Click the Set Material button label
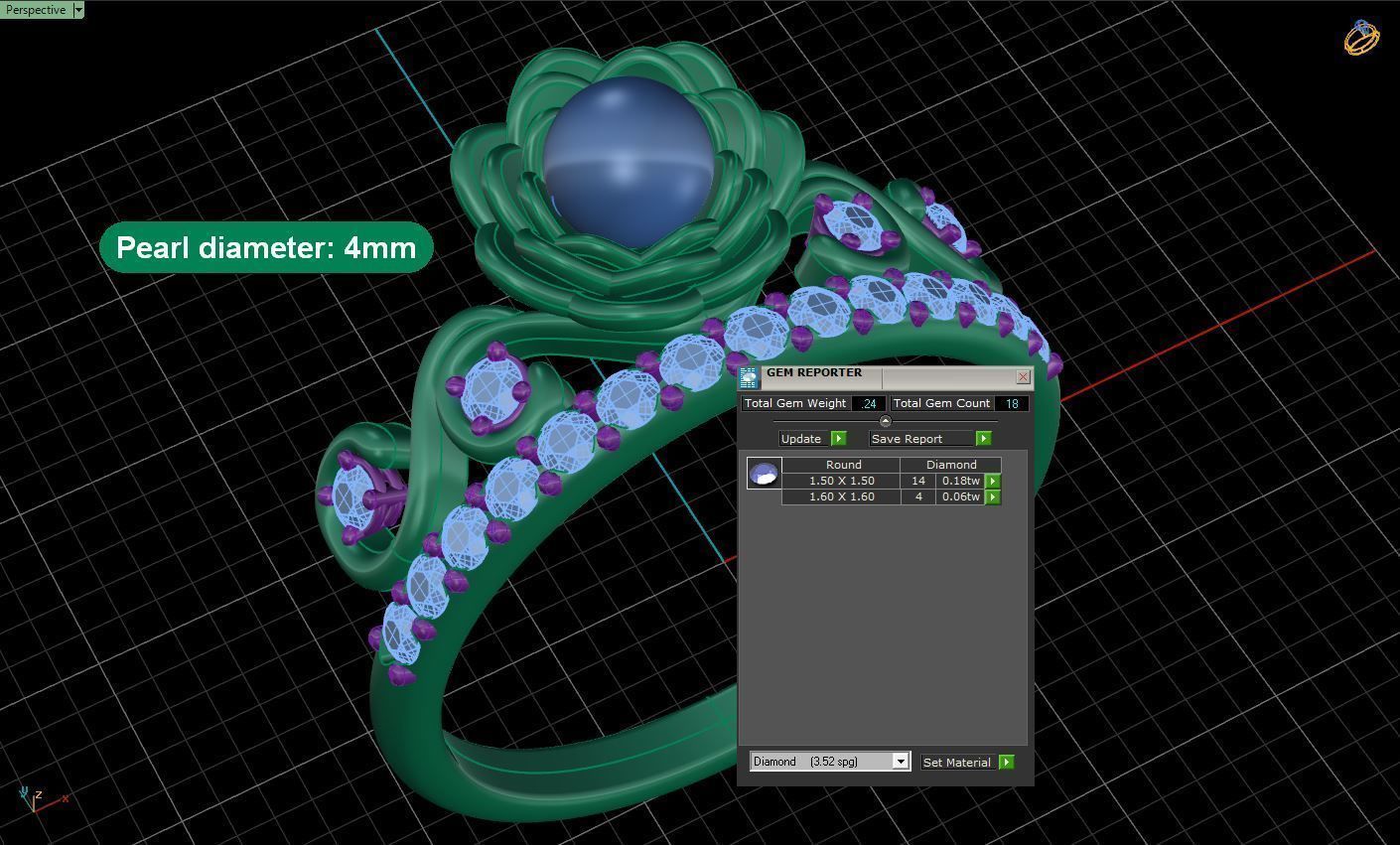The height and width of the screenshot is (845, 1400). pos(959,763)
